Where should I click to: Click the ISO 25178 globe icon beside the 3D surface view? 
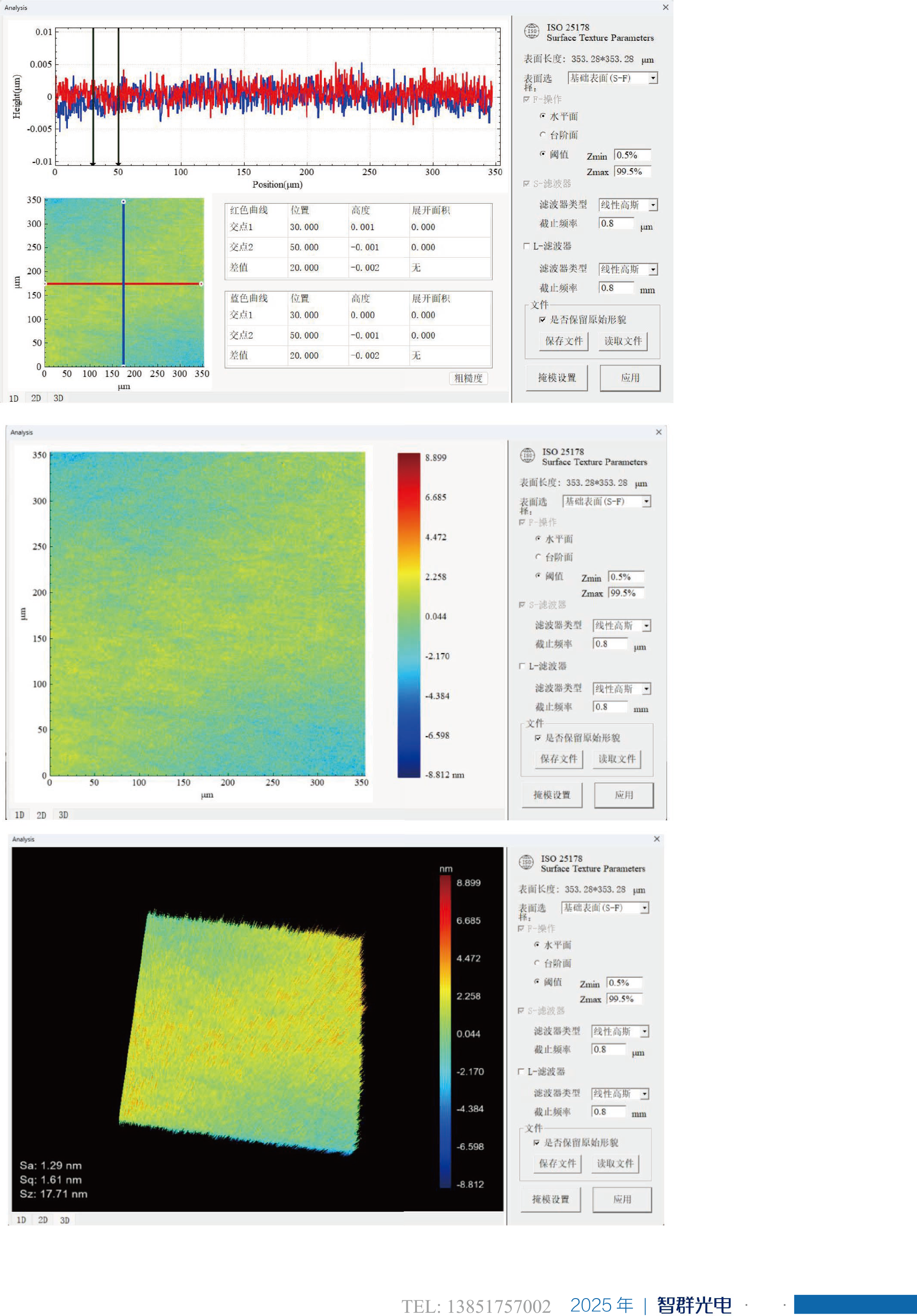526,862
